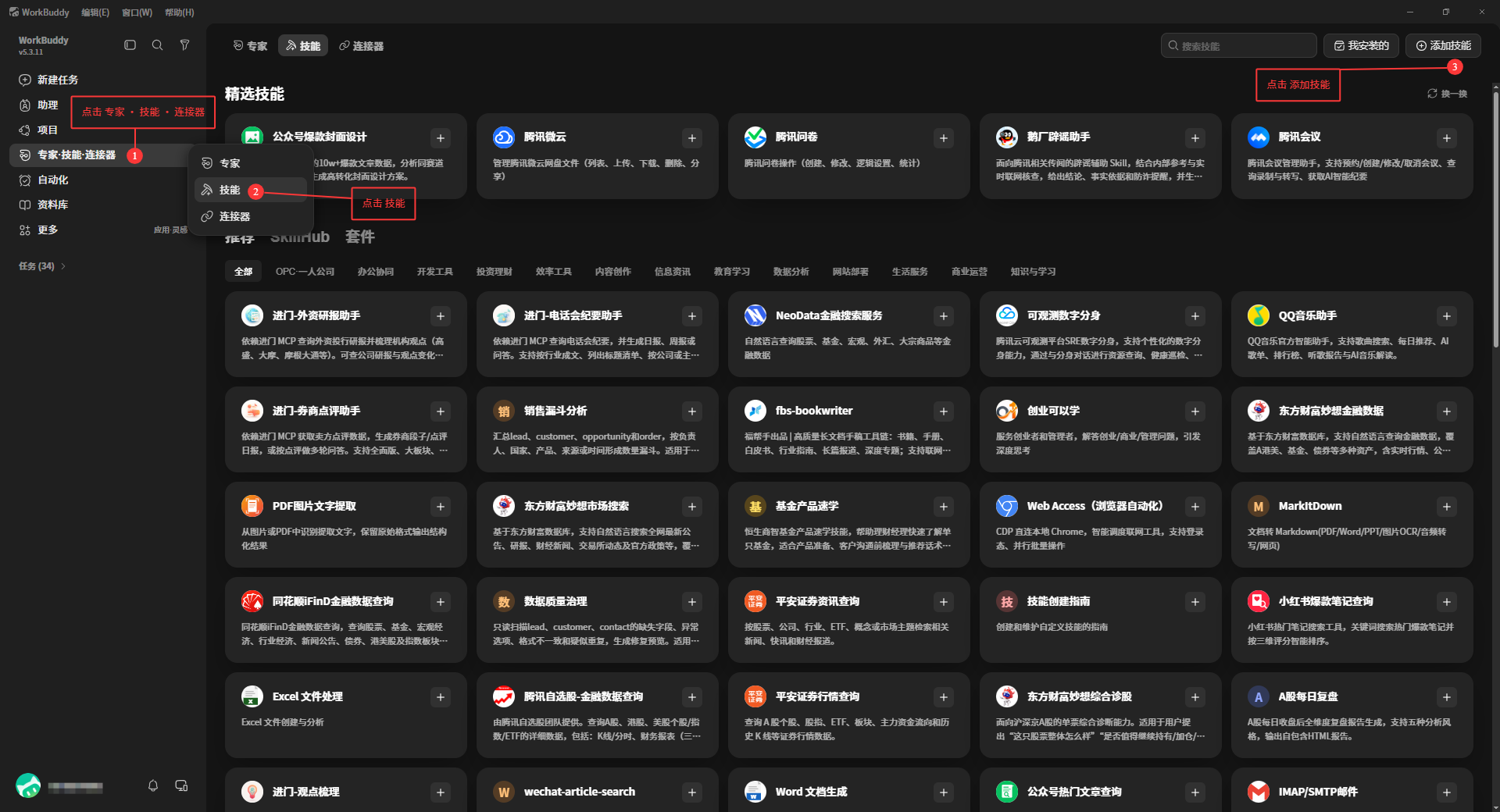Open the 我安装的 installed skills button
This screenshot has width=1500, height=812.
point(1362,45)
